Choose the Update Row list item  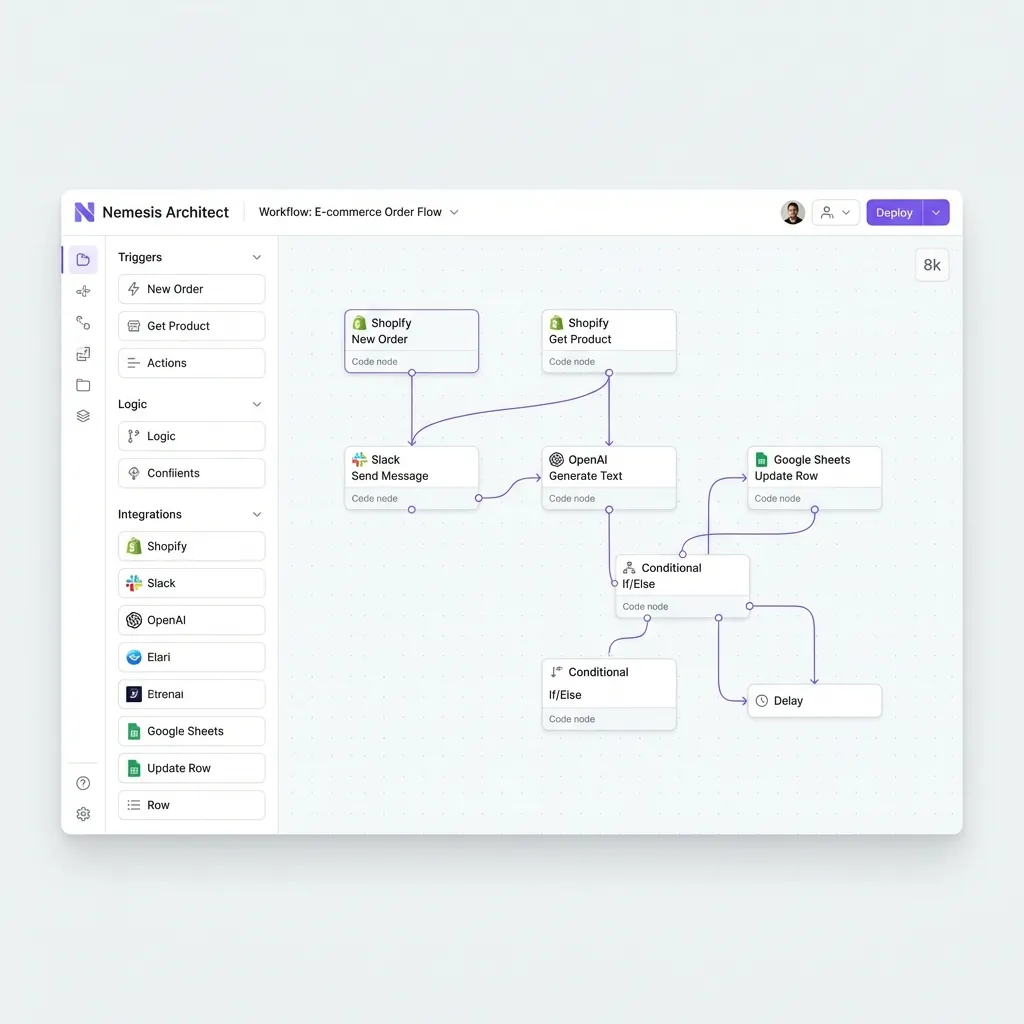pyautogui.click(x=191, y=768)
